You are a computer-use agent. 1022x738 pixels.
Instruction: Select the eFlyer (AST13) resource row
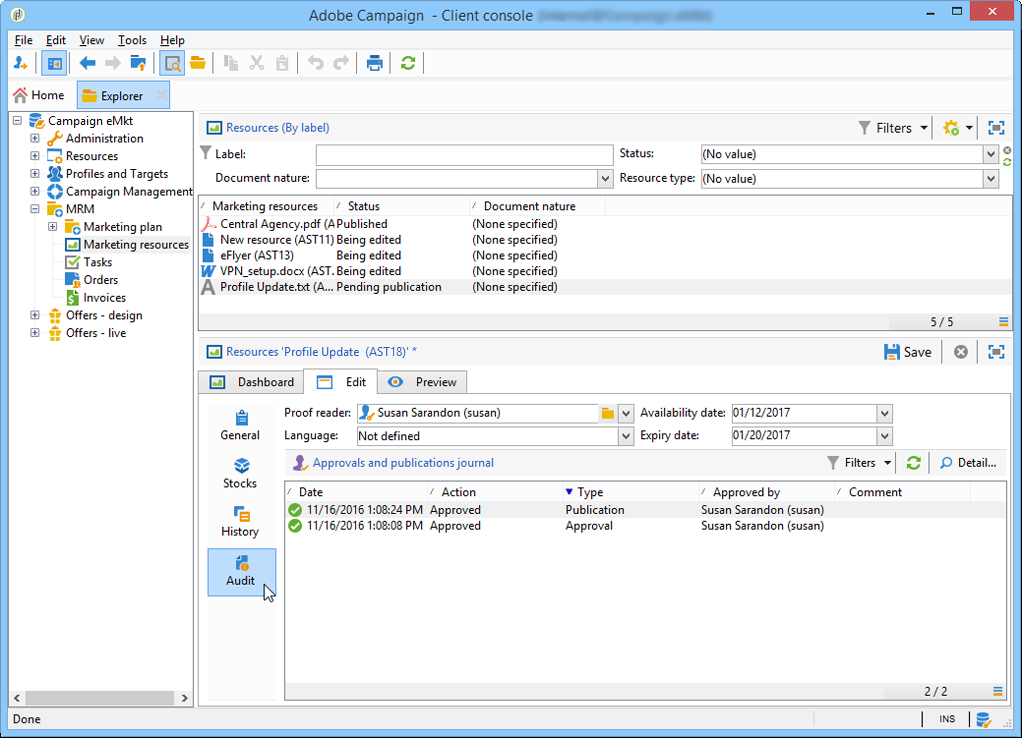click(x=605, y=256)
